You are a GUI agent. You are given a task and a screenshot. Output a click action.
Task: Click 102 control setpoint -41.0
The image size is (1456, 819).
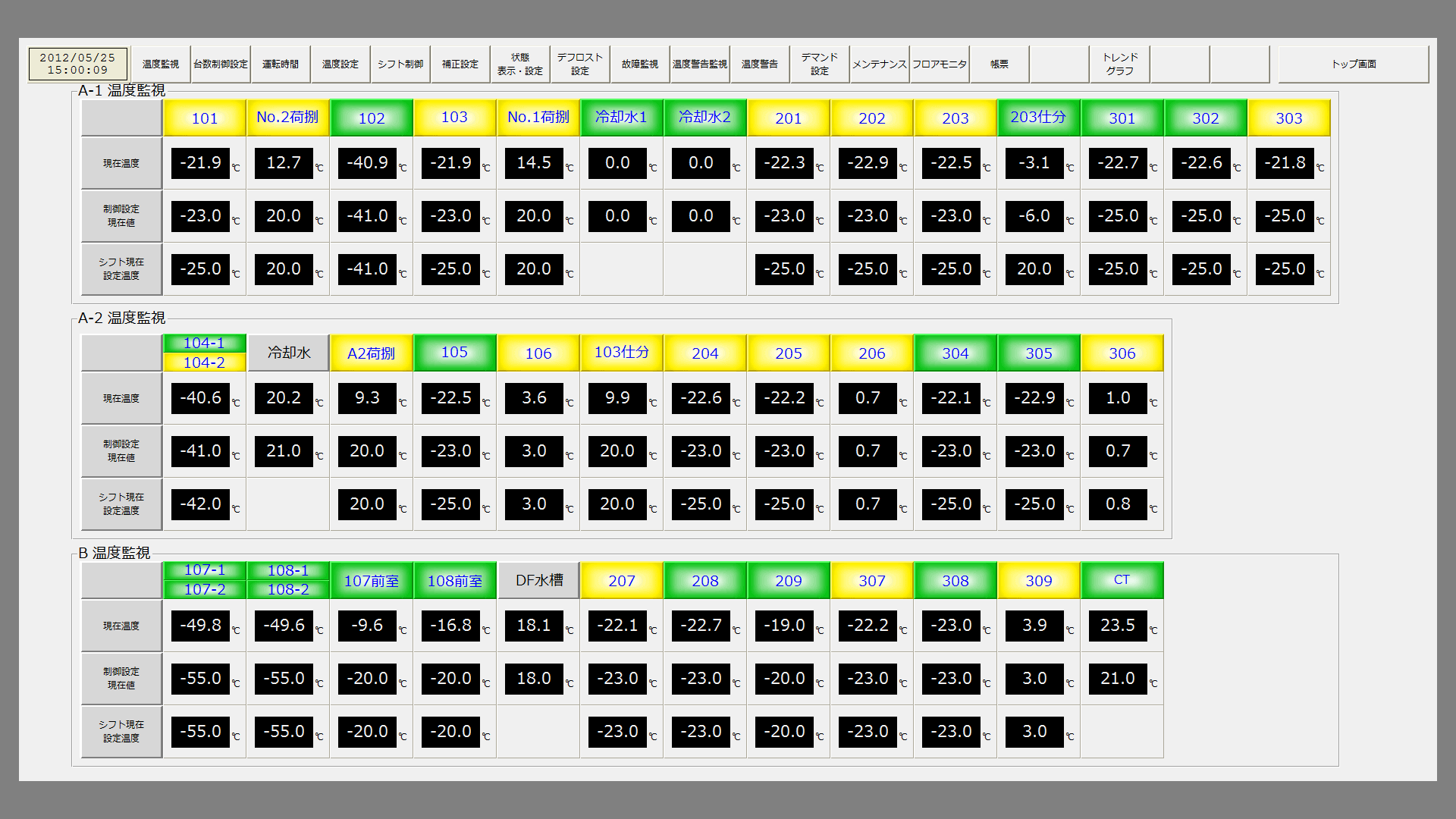[x=367, y=216]
